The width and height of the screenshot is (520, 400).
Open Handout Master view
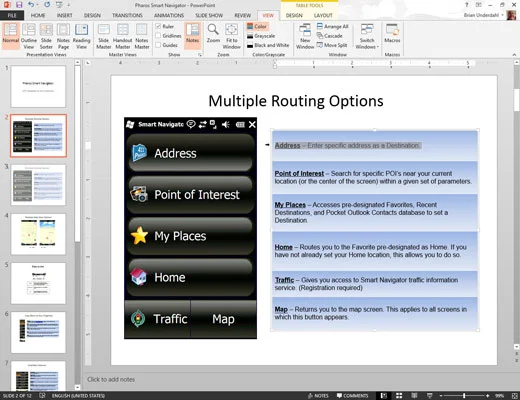coord(123,37)
